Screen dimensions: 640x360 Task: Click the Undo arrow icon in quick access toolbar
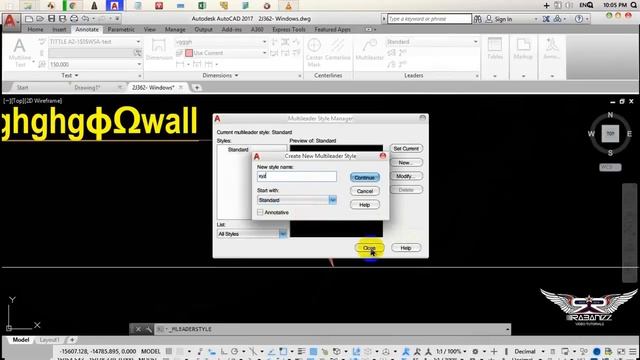pyautogui.click(x=85, y=19)
